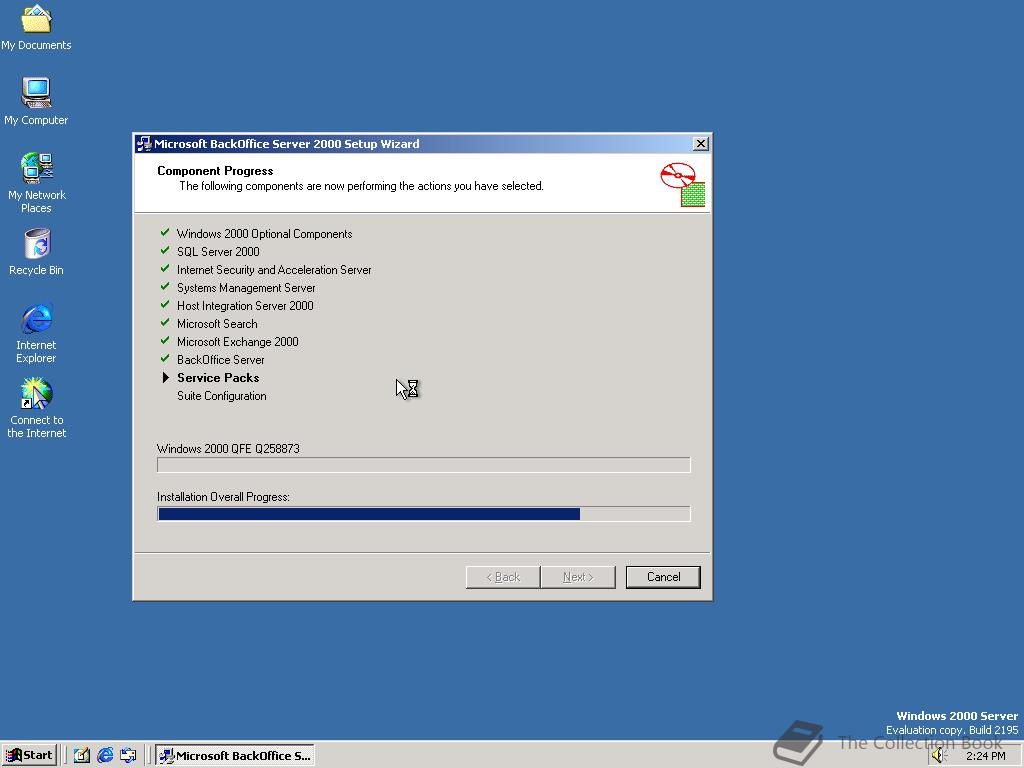Image resolution: width=1024 pixels, height=768 pixels.
Task: Click checkmark beside Host Integration Server 2000
Action: pos(165,304)
